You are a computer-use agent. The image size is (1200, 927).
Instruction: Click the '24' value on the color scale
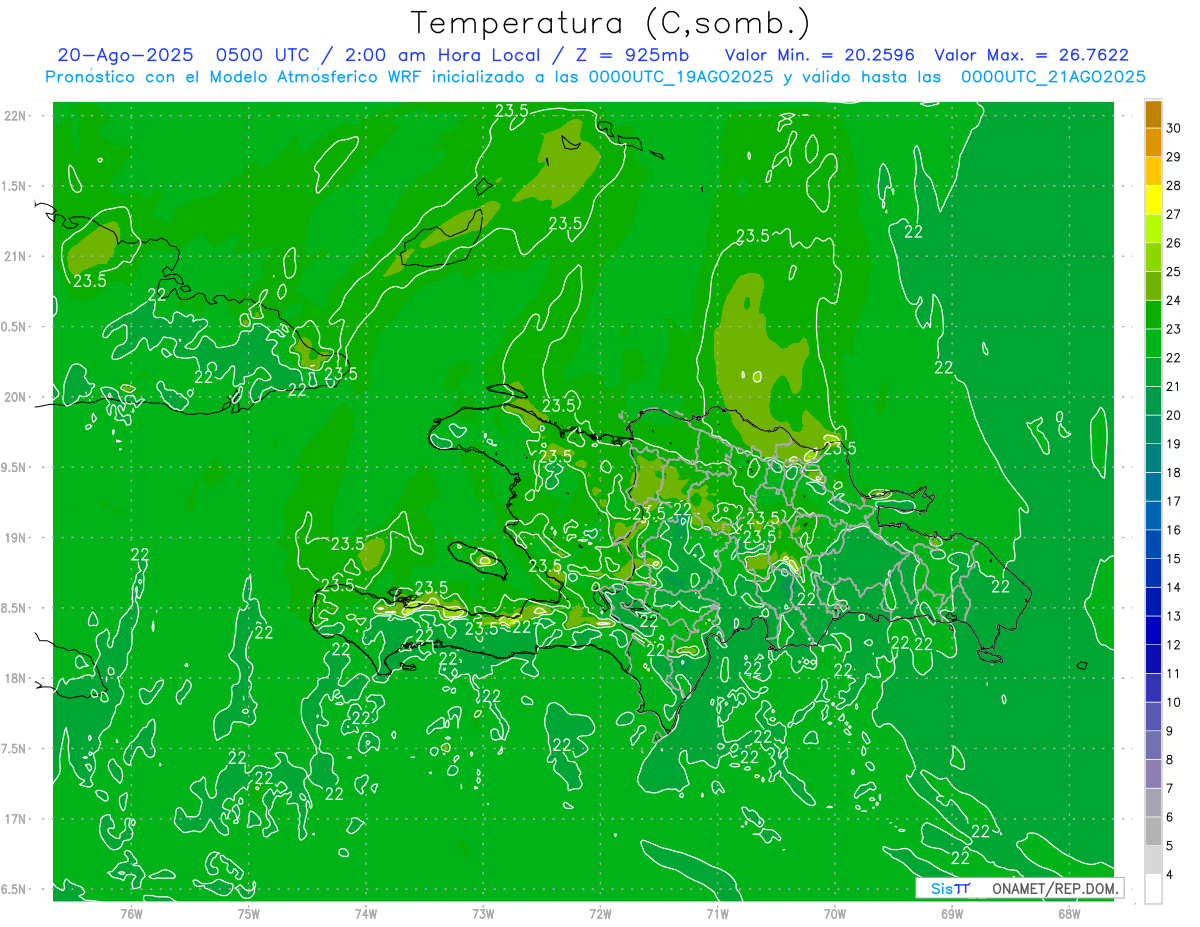point(1173,300)
